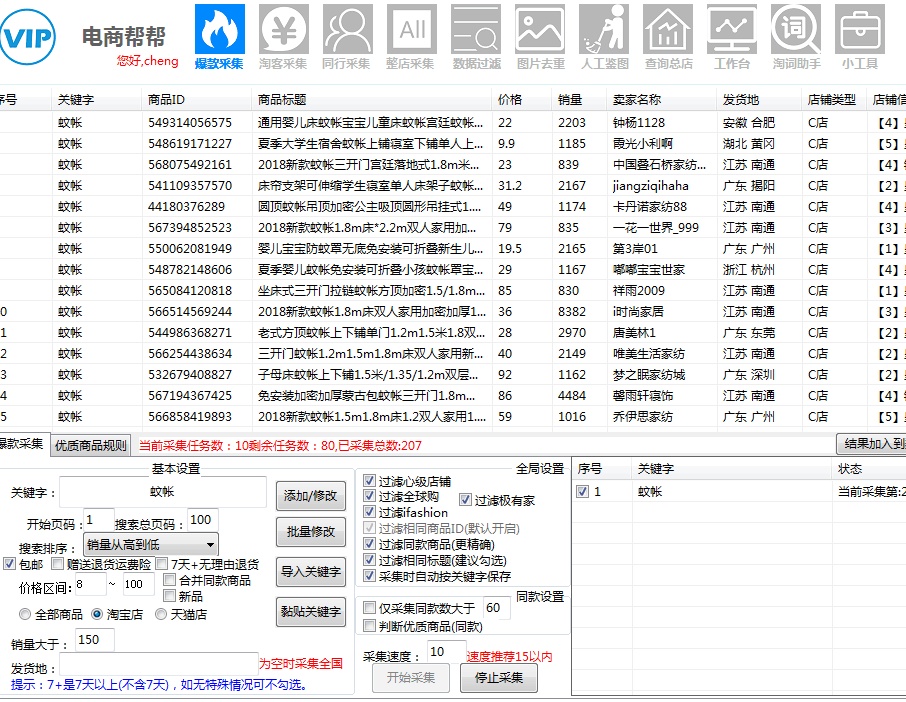The image size is (906, 702).
Task: Open the 同行采集 people icon
Action: 348,29
